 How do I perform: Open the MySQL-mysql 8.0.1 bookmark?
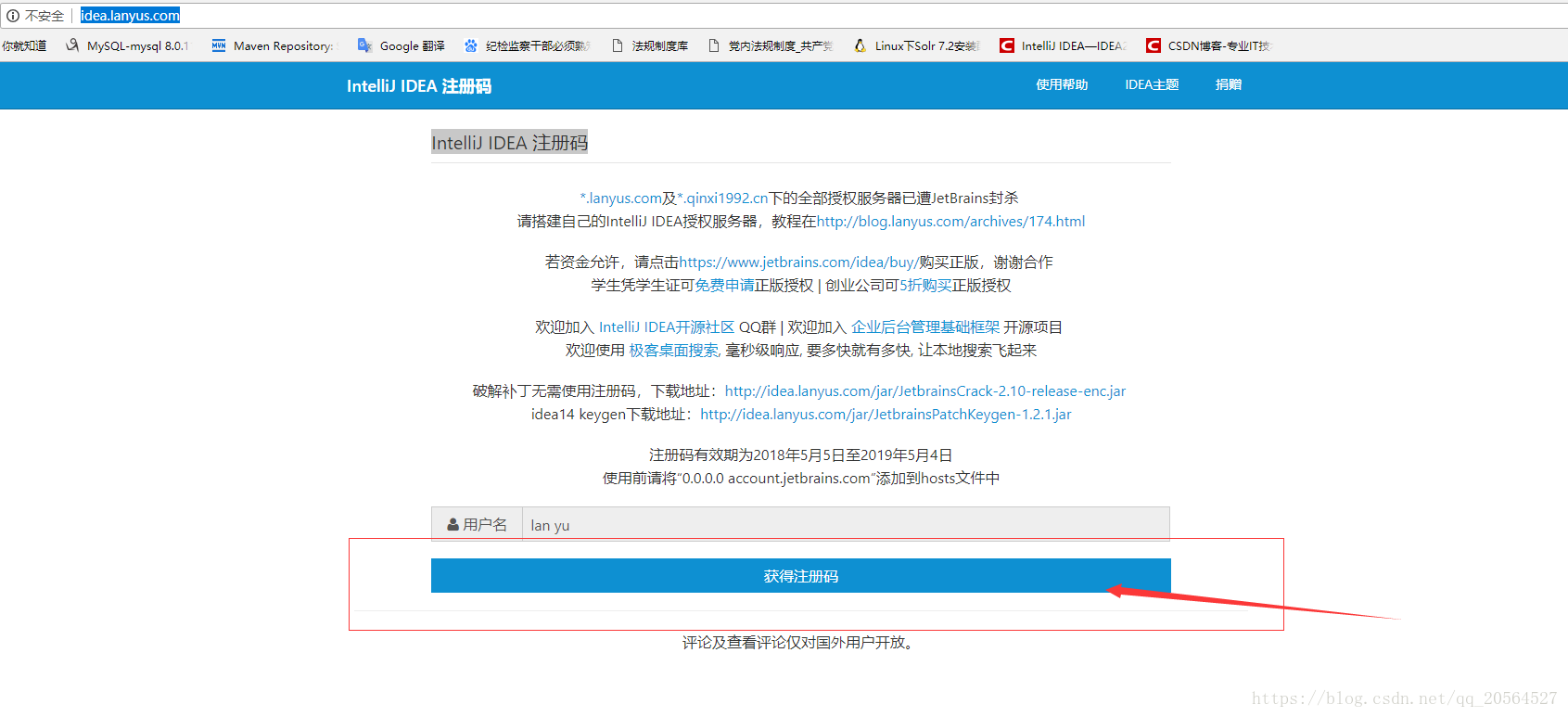click(x=127, y=45)
